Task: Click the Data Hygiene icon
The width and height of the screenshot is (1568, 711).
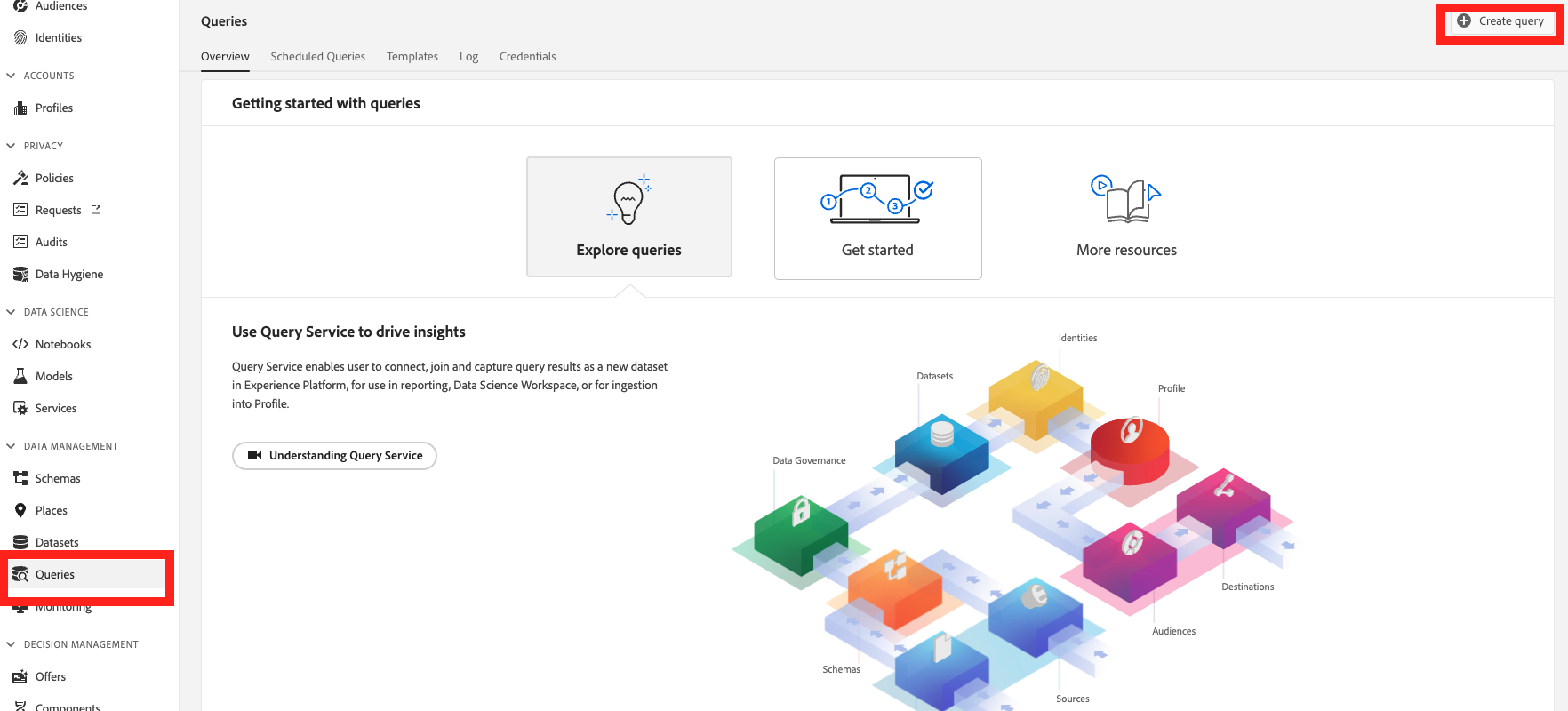Action: (x=20, y=274)
